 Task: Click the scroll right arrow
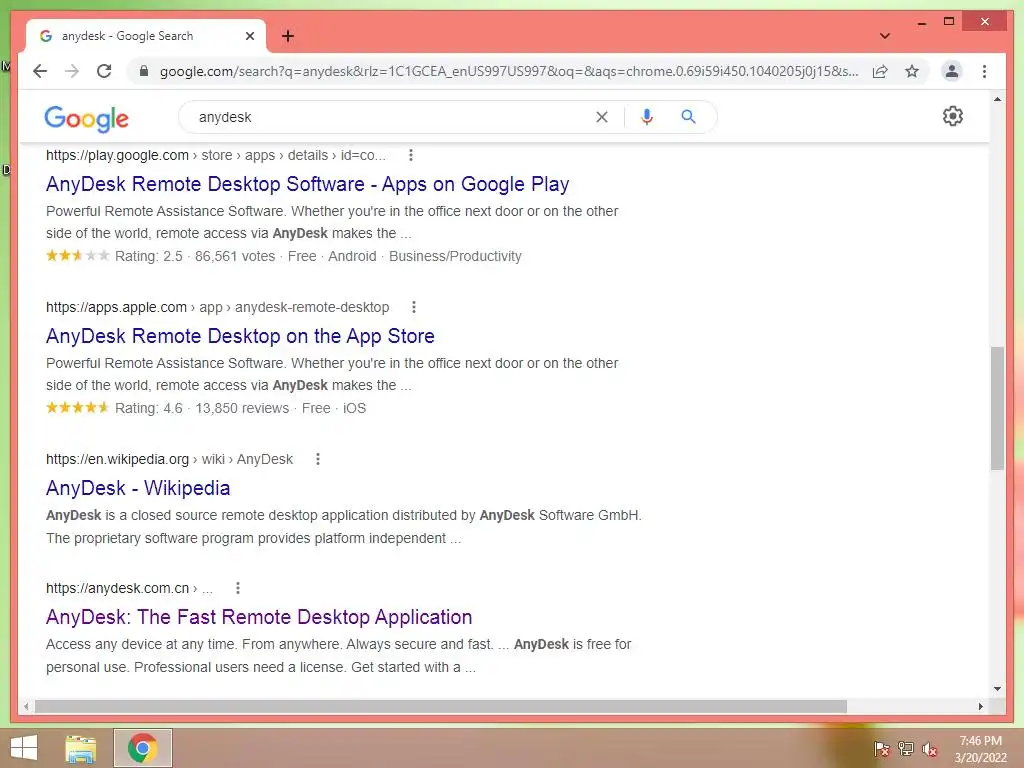(x=980, y=707)
